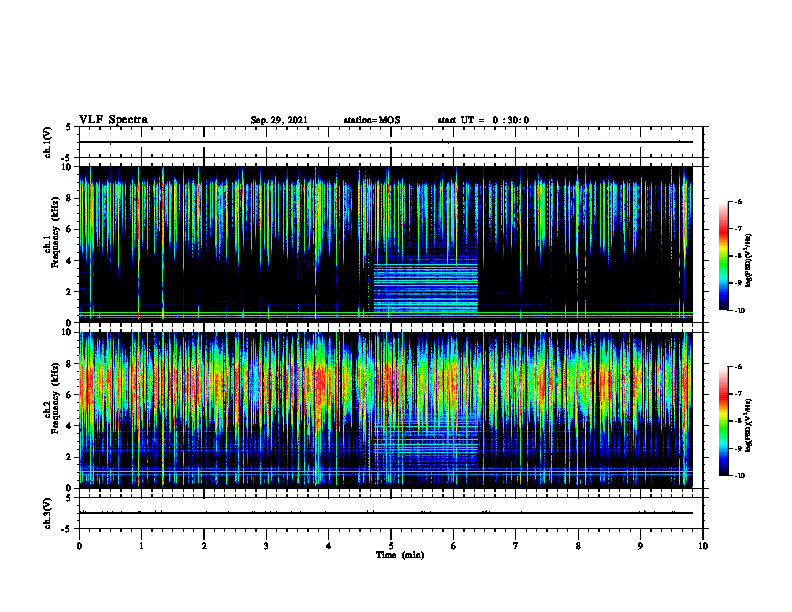Screen dimensions: 792x612
Task: Select the date text "Sep. 29, 2021"
Action: 279,120
